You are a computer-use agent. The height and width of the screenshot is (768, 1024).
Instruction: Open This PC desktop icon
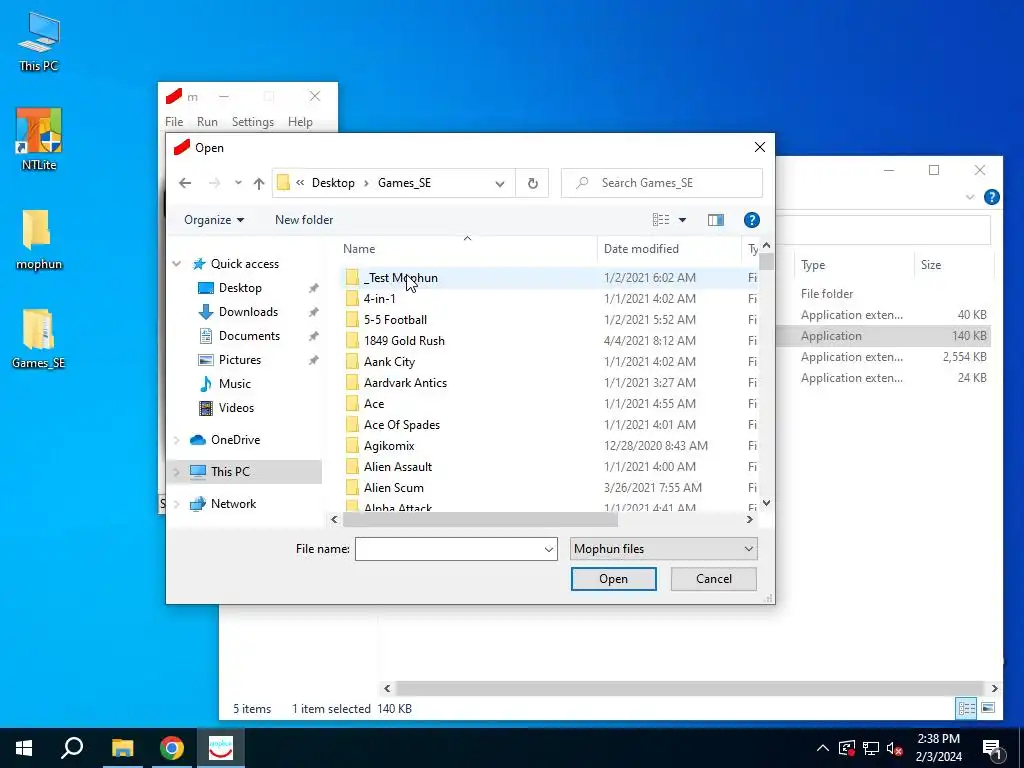coord(39,41)
